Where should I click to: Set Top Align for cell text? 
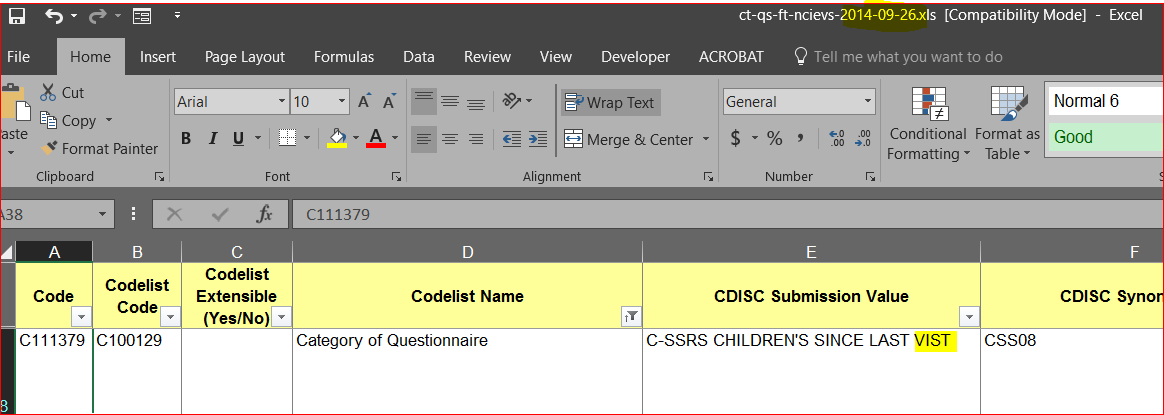pos(424,101)
